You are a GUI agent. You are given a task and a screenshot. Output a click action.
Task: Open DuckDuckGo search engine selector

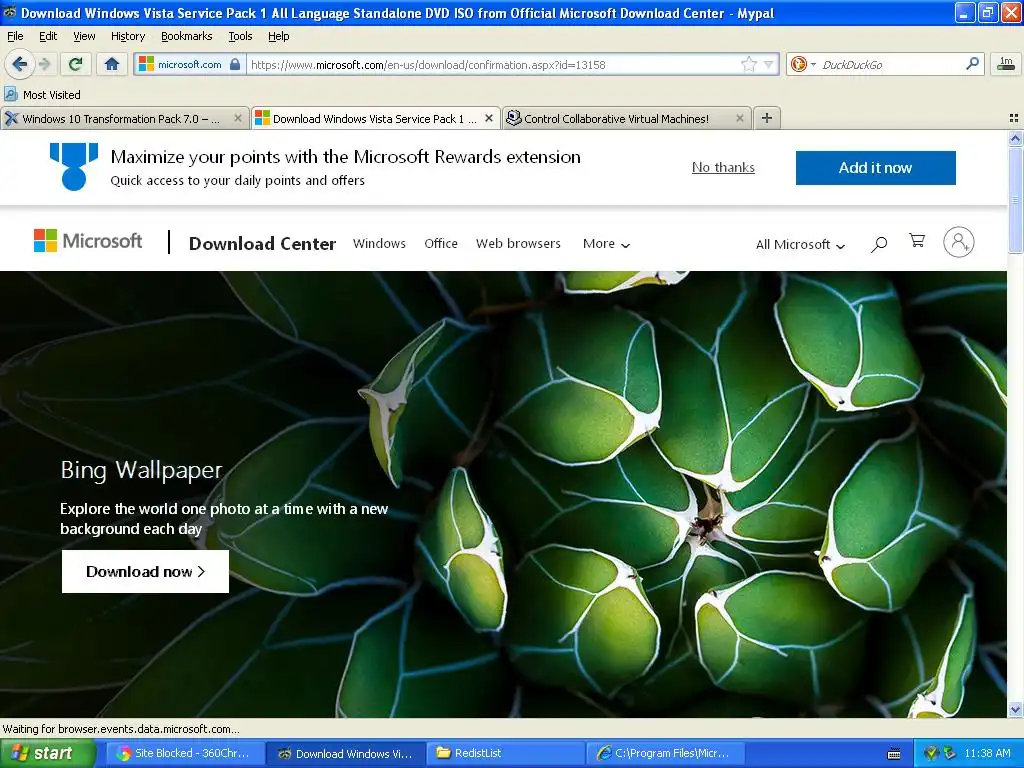click(802, 64)
